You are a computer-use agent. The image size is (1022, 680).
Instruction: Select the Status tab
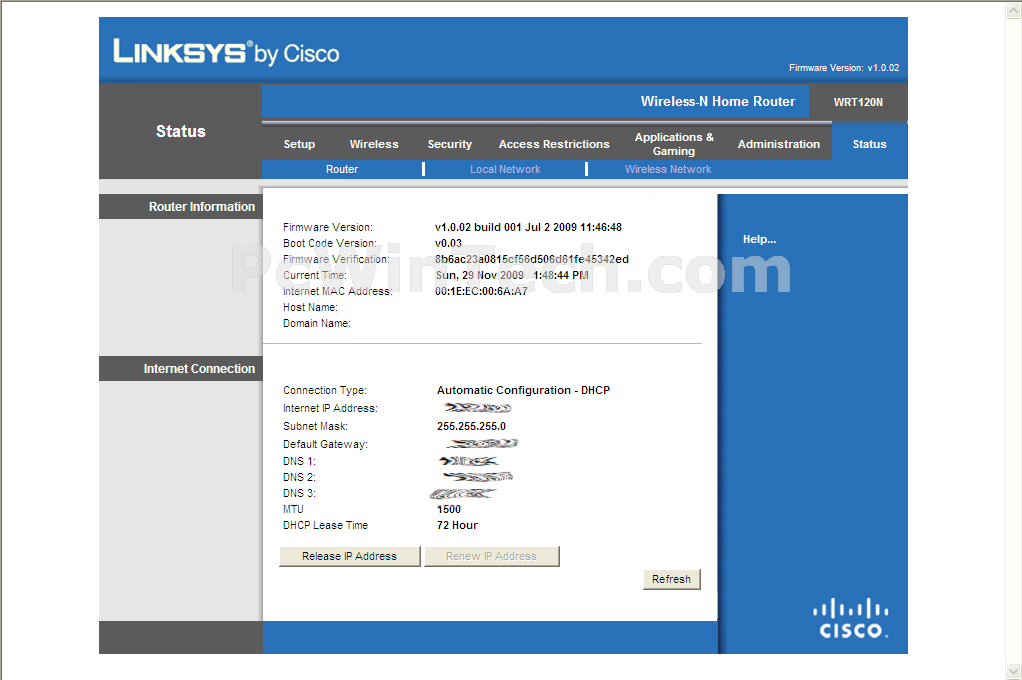869,144
